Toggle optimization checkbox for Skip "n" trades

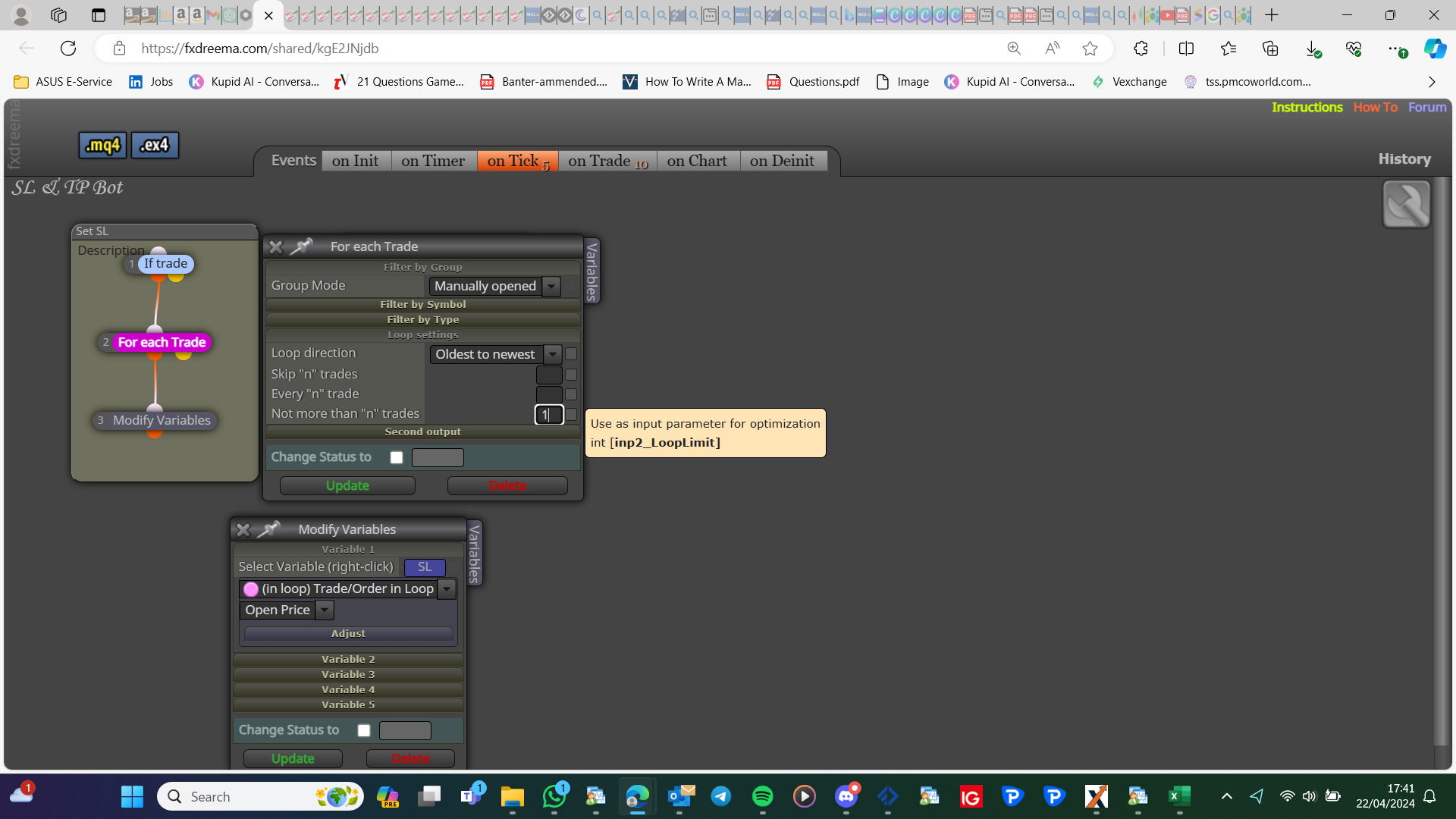pyautogui.click(x=571, y=375)
